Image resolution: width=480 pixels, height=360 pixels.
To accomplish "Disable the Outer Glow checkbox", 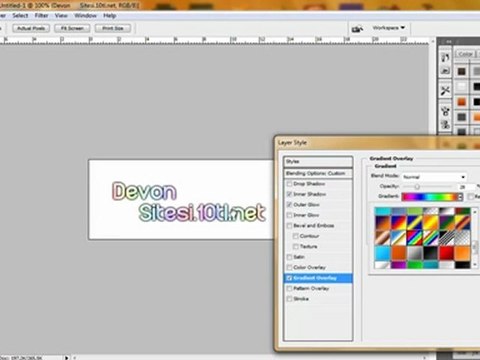I will [289, 204].
